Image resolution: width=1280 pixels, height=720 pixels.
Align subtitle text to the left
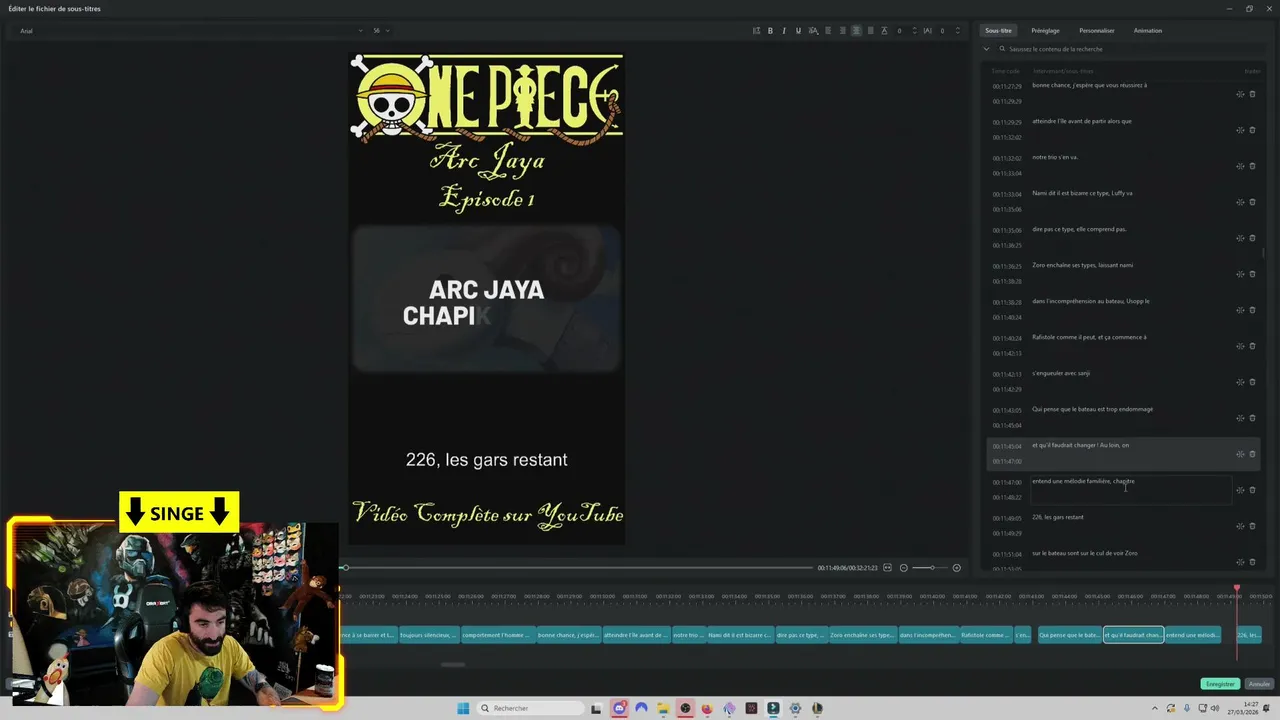click(828, 31)
